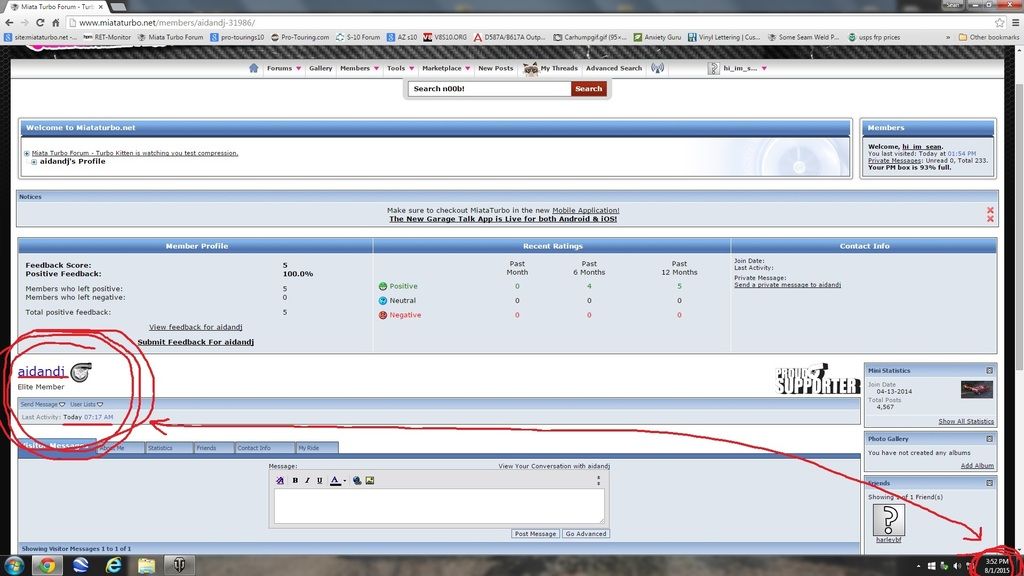This screenshot has width=1024, height=576.
Task: Collapse the Friends panel
Action: click(989, 483)
